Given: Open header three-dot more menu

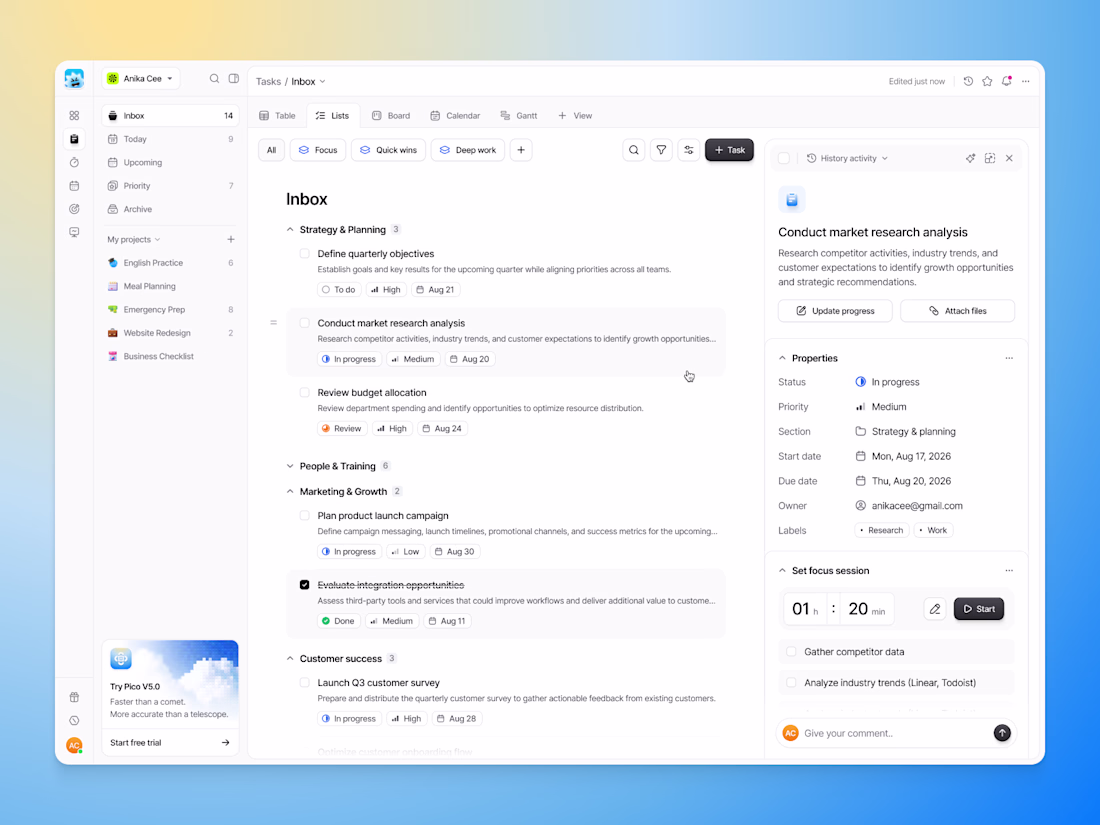Looking at the screenshot, I should pyautogui.click(x=1026, y=81).
